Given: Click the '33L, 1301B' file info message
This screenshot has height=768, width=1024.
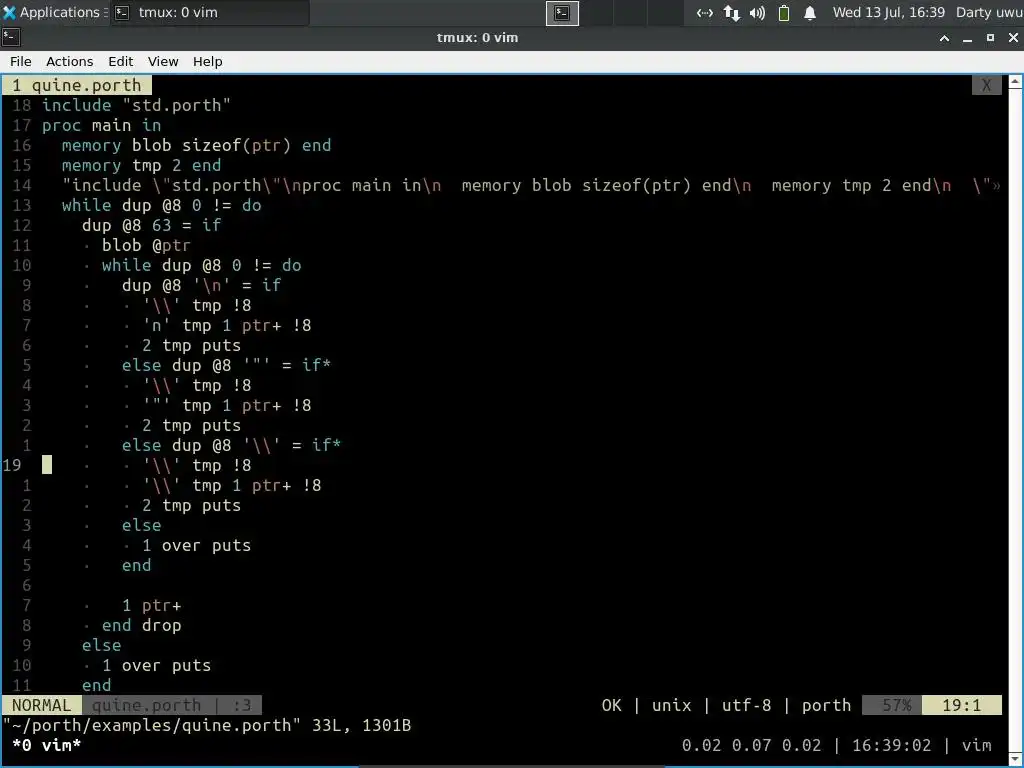Looking at the screenshot, I should pos(362,726).
